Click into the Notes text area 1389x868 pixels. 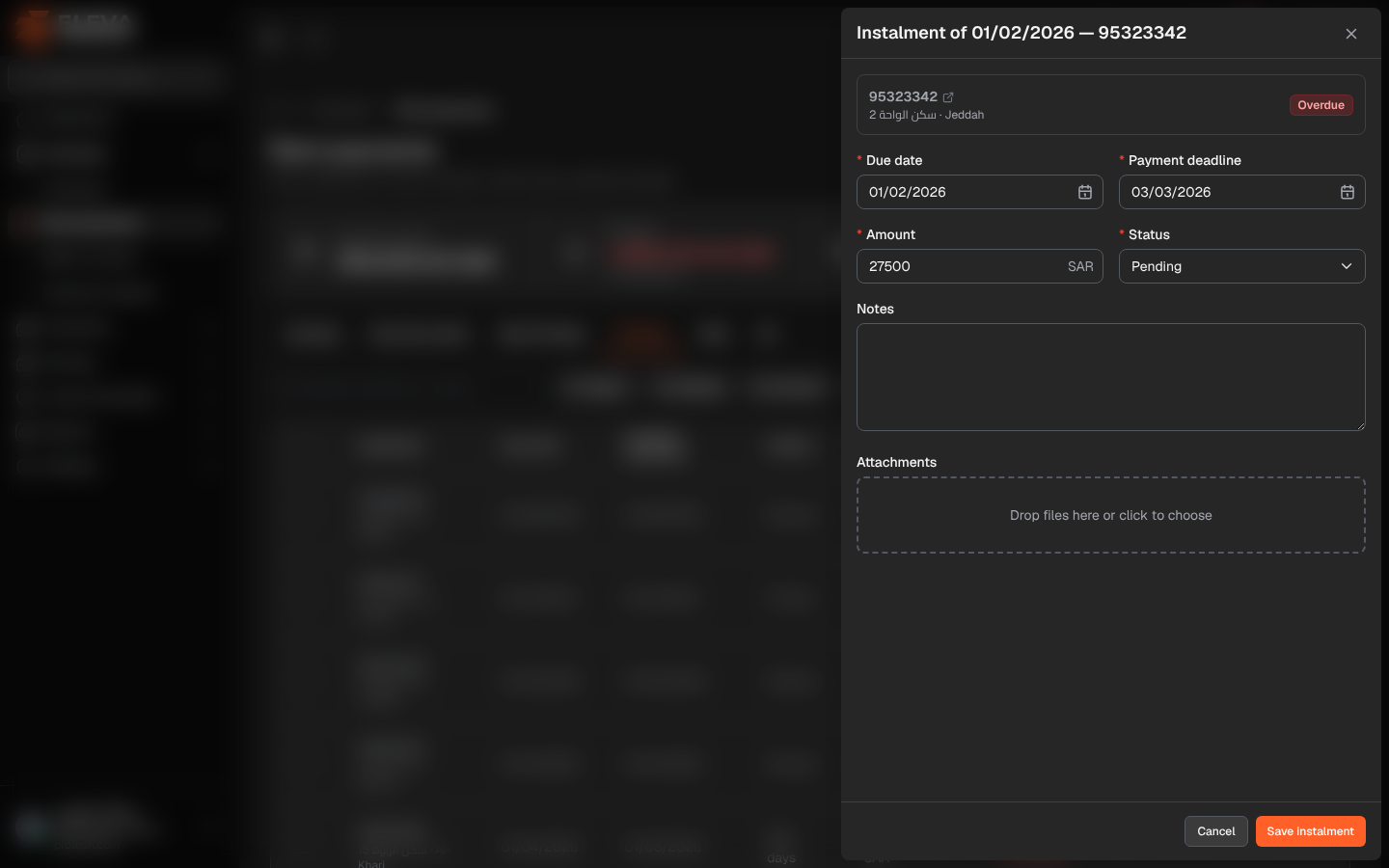coord(1111,377)
